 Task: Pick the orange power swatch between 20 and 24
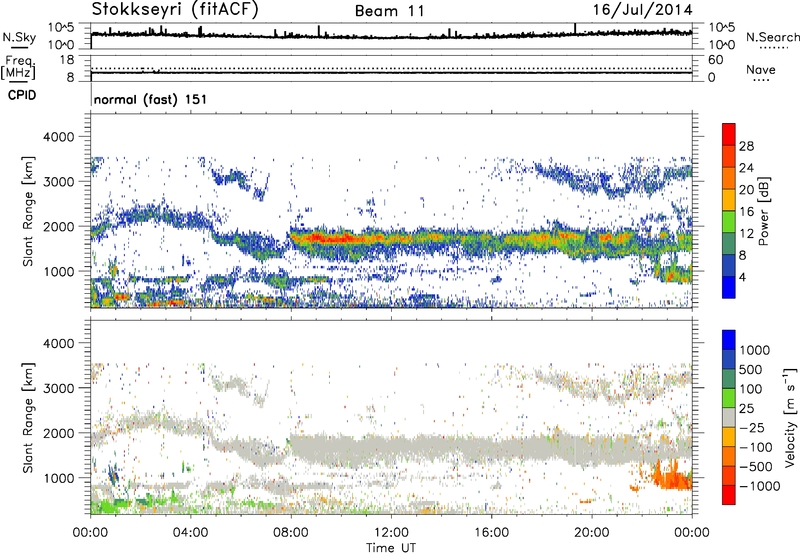(x=729, y=178)
